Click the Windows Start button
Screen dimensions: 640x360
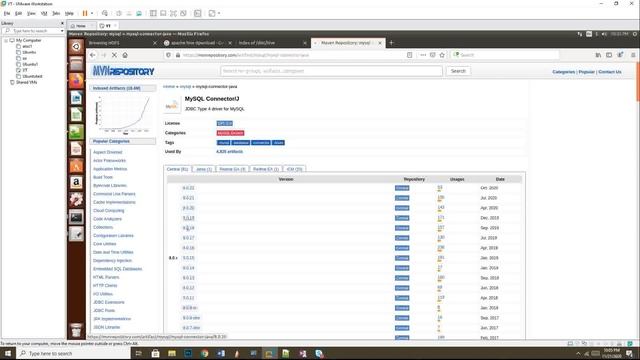tap(8, 353)
